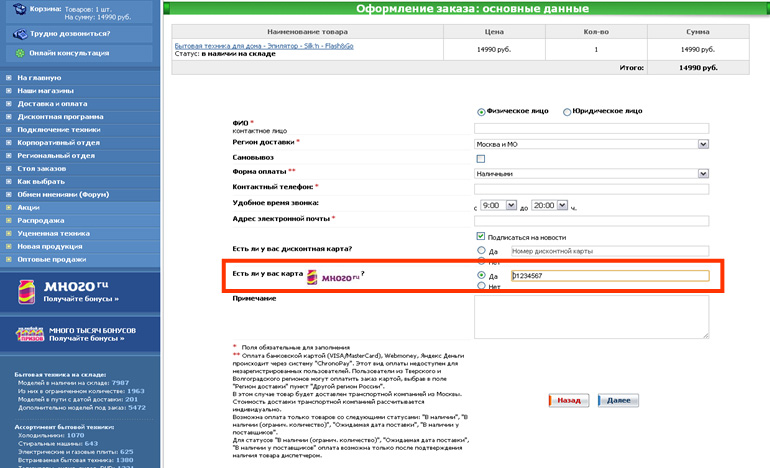Untick 'Подписаться на новости' checkbox
The height and width of the screenshot is (468, 770).
(481, 236)
